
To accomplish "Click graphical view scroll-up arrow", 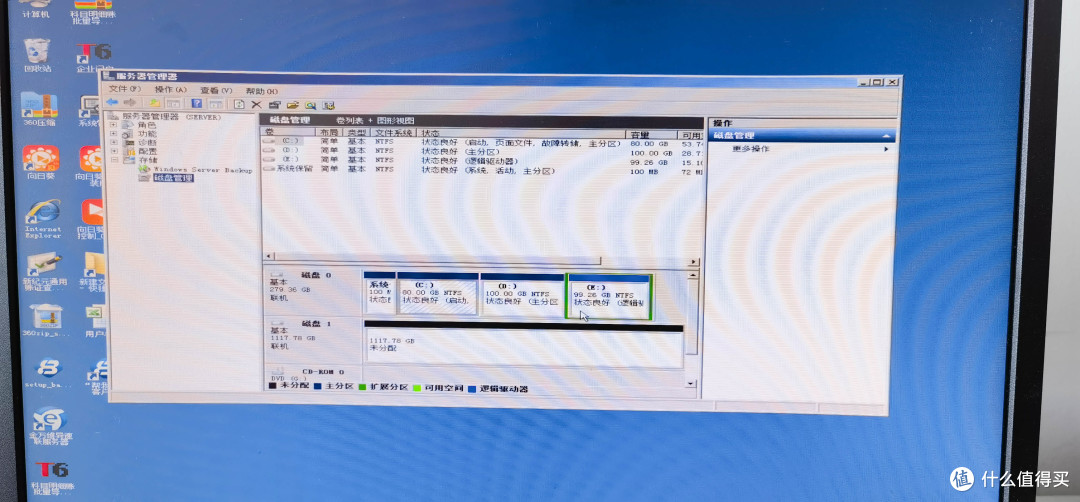I will click(692, 275).
